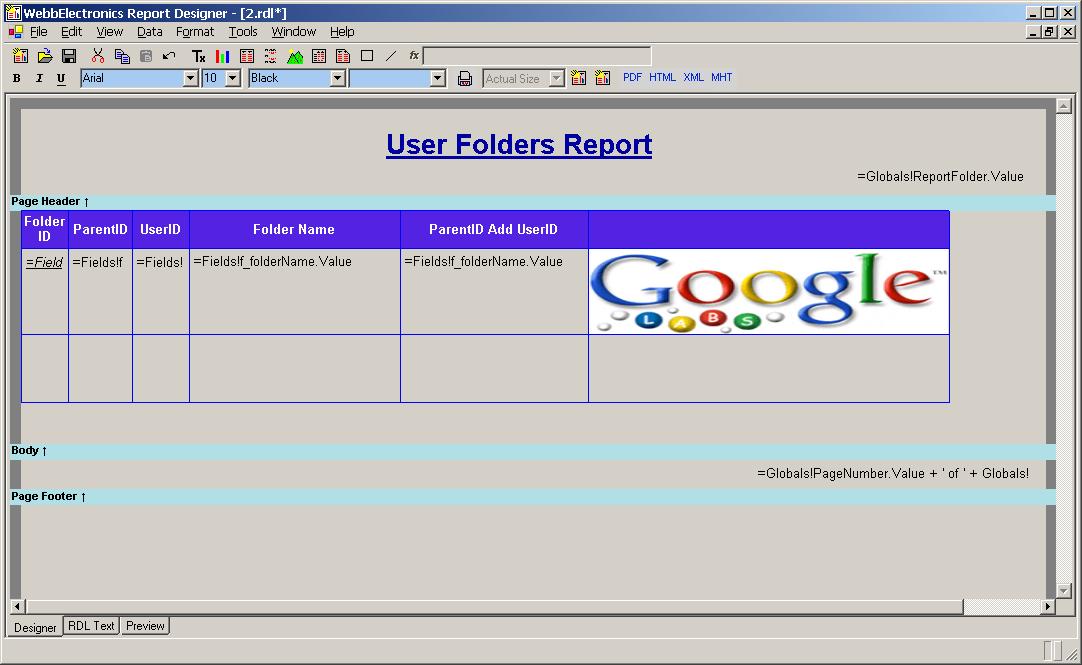Click the New Report icon
The width and height of the screenshot is (1082, 665).
20,56
